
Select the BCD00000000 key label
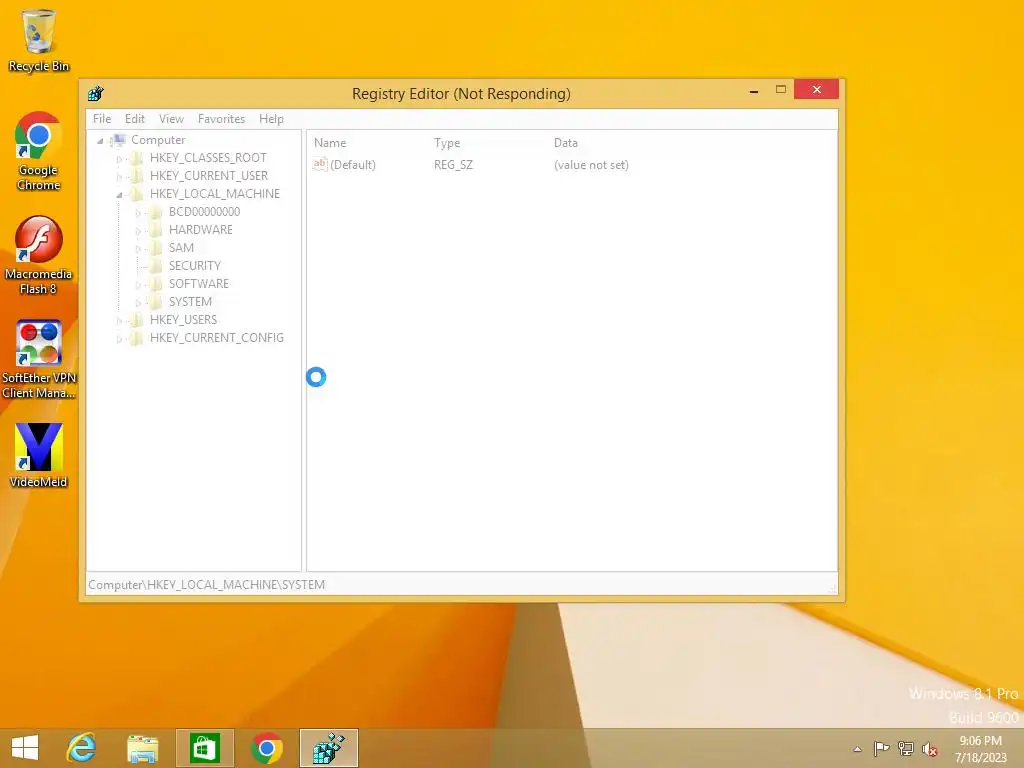[204, 212]
